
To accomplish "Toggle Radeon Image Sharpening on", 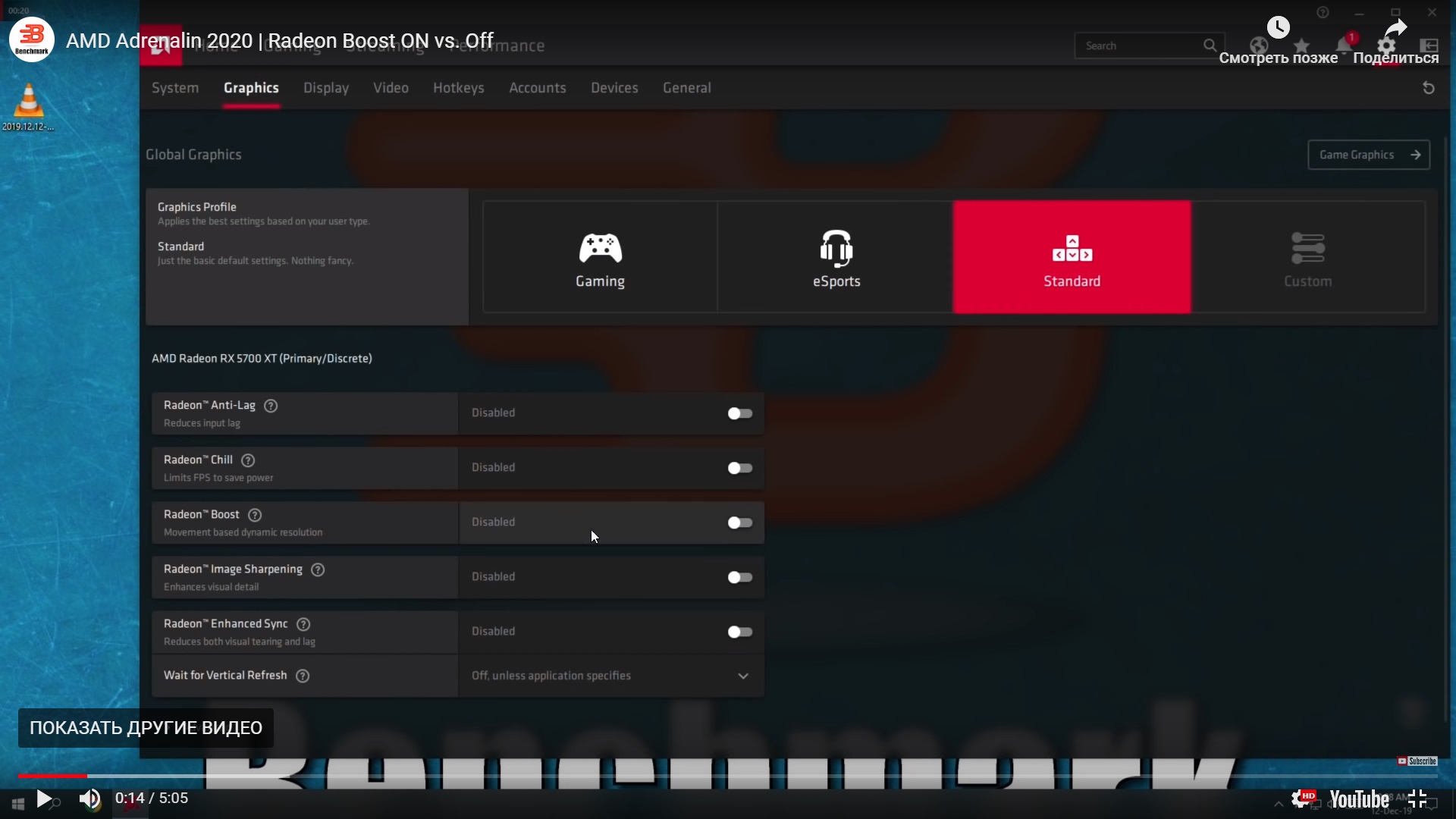I will (x=739, y=577).
